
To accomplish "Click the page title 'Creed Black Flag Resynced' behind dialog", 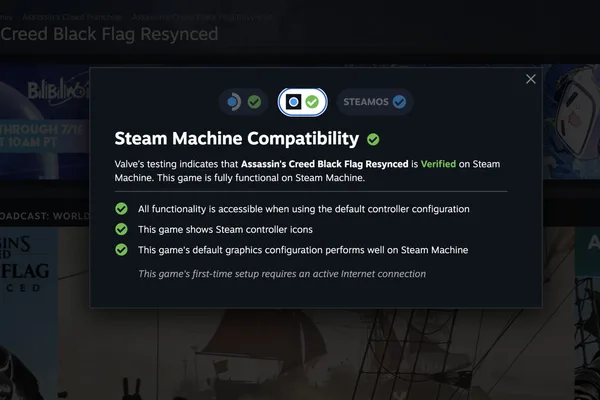I will [x=109, y=34].
